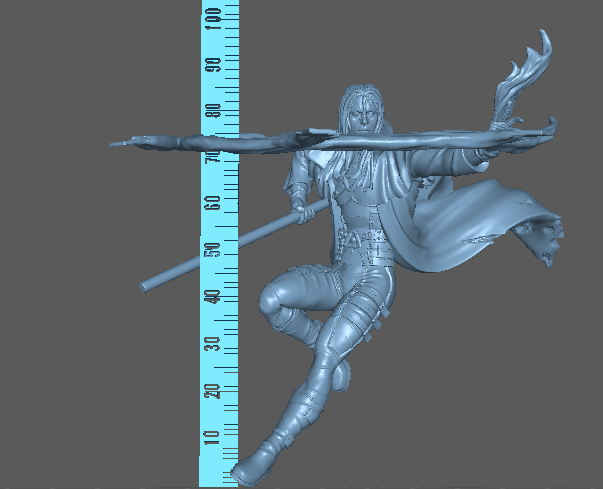Screen dimensions: 603x489
Task: Click the 20 mark on the ruler
Action: [213, 390]
